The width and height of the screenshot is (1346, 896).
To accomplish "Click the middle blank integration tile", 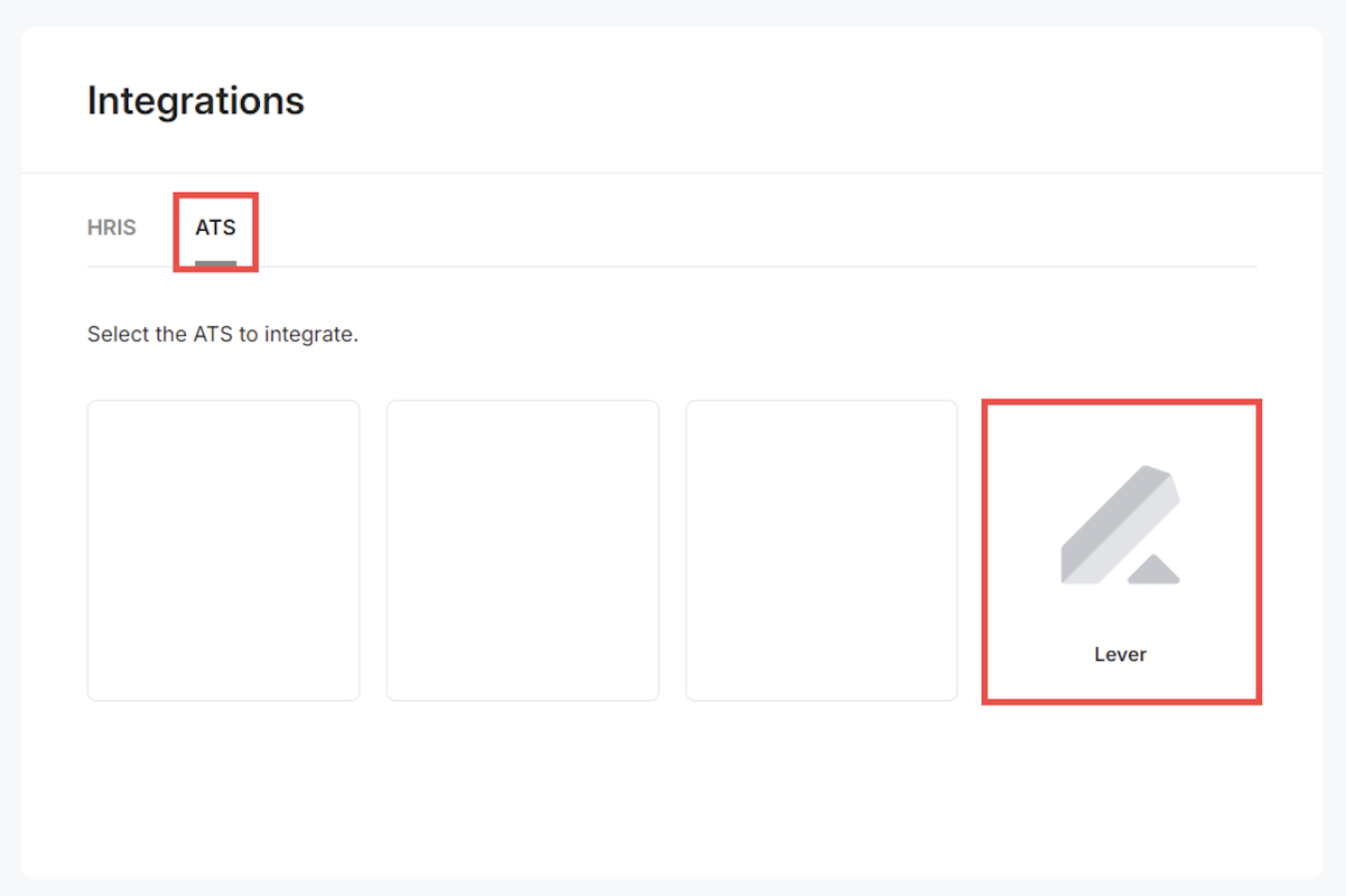I will [523, 551].
